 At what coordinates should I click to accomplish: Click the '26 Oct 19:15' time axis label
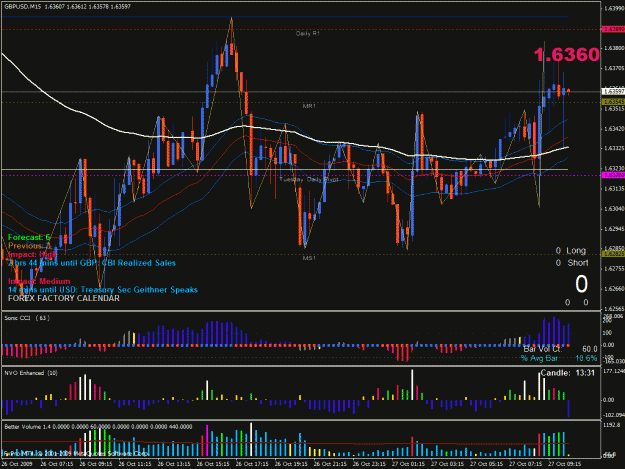[x=291, y=464]
